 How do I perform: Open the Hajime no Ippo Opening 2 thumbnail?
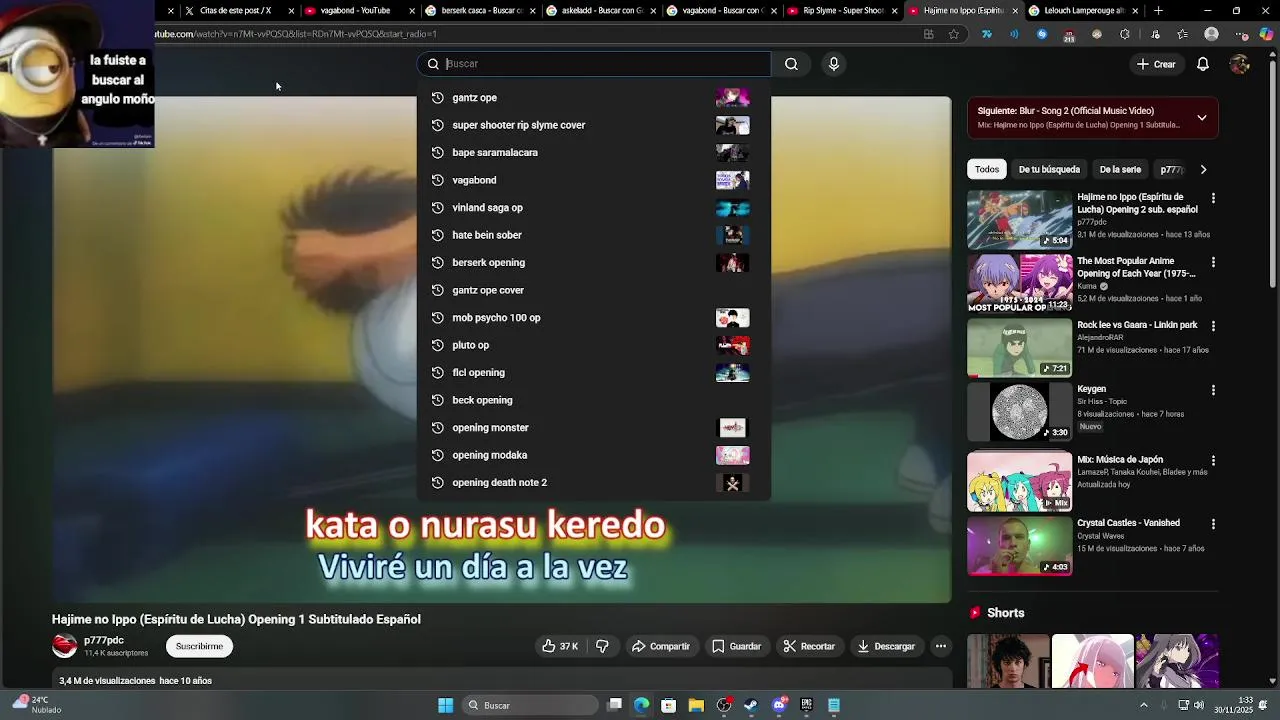[x=1019, y=219]
